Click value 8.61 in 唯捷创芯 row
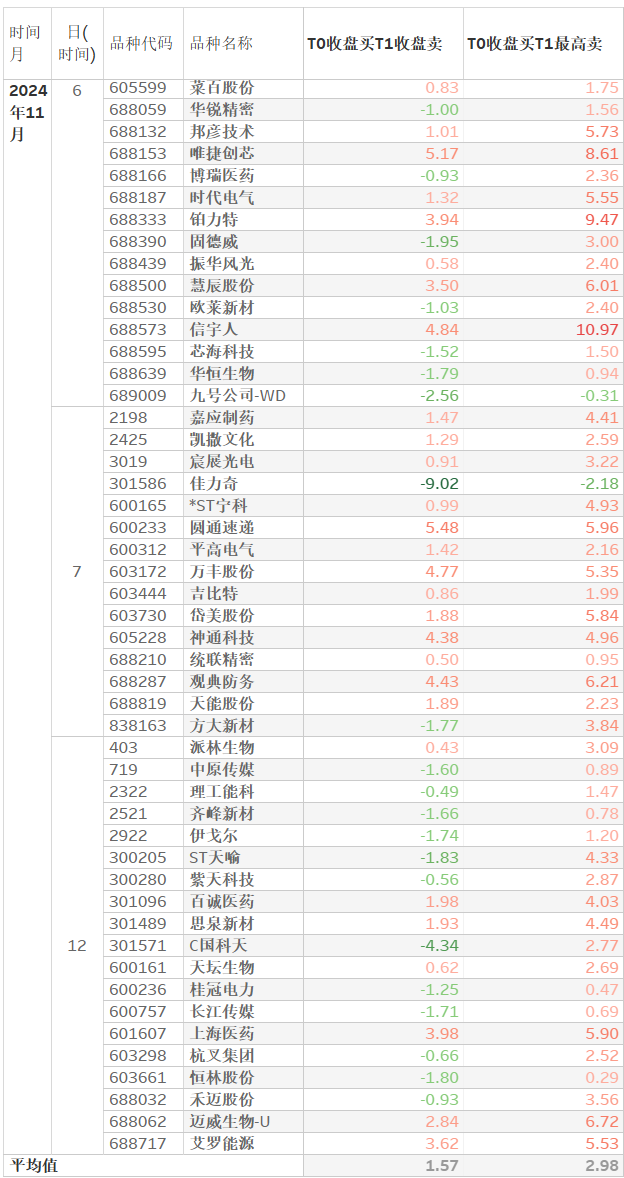Viewport: 624px width, 1178px height. click(x=604, y=155)
